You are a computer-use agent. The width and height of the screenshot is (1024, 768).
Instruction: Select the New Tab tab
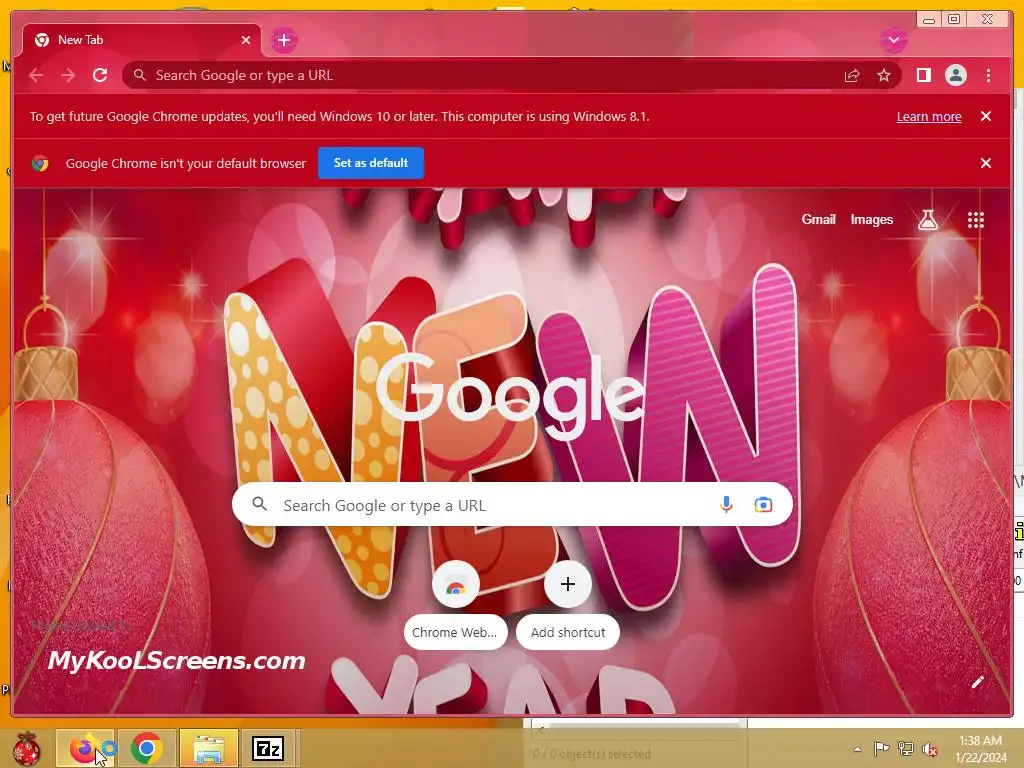point(142,40)
